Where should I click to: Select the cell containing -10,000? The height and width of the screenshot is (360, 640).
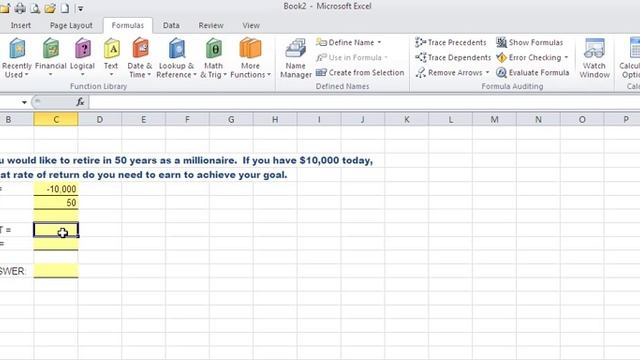(56, 189)
